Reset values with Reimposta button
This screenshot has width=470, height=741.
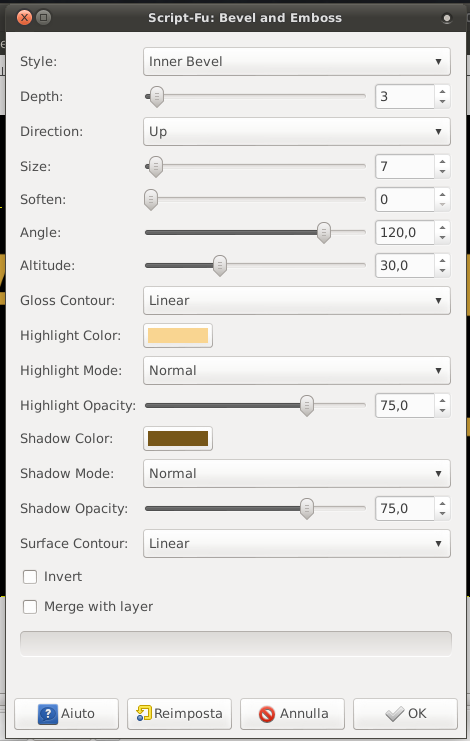(179, 713)
